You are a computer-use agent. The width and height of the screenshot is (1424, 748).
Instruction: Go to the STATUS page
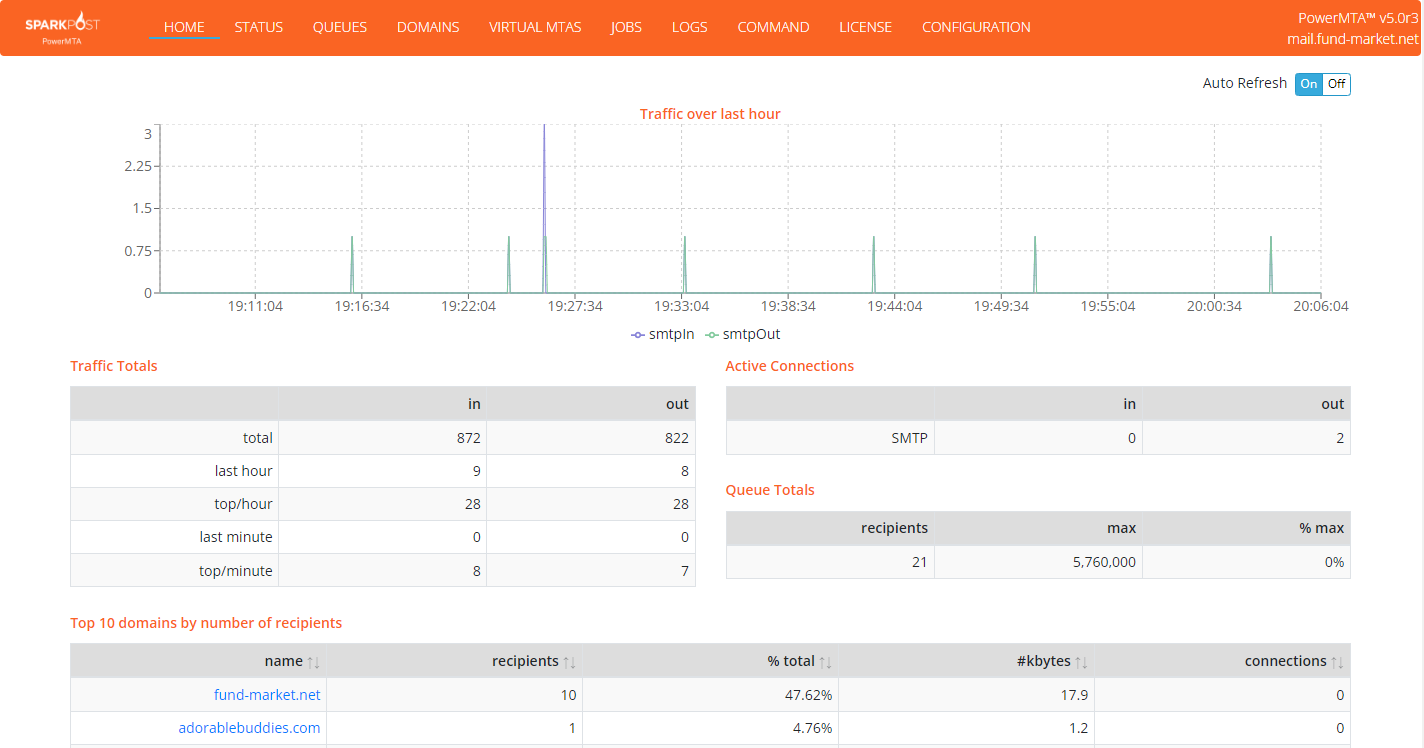[x=259, y=28]
